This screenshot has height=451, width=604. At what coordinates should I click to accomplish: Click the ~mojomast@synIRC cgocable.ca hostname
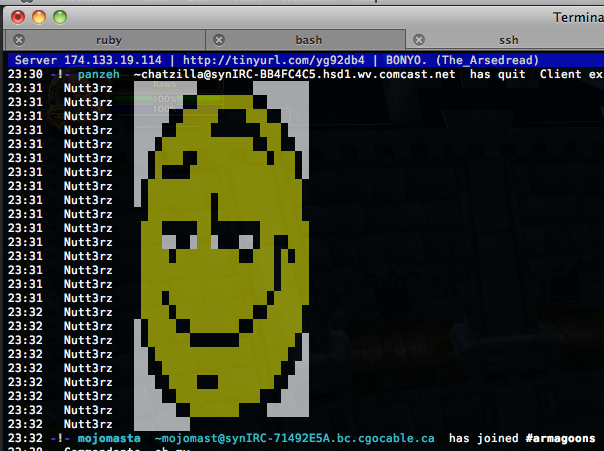[295, 438]
